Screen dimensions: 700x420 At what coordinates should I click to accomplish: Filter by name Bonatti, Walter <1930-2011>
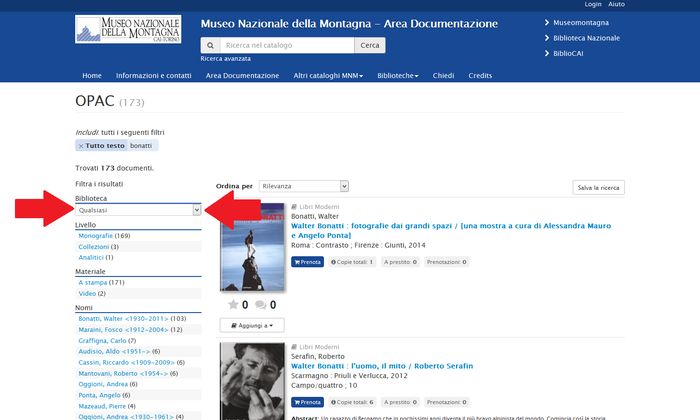(124, 319)
